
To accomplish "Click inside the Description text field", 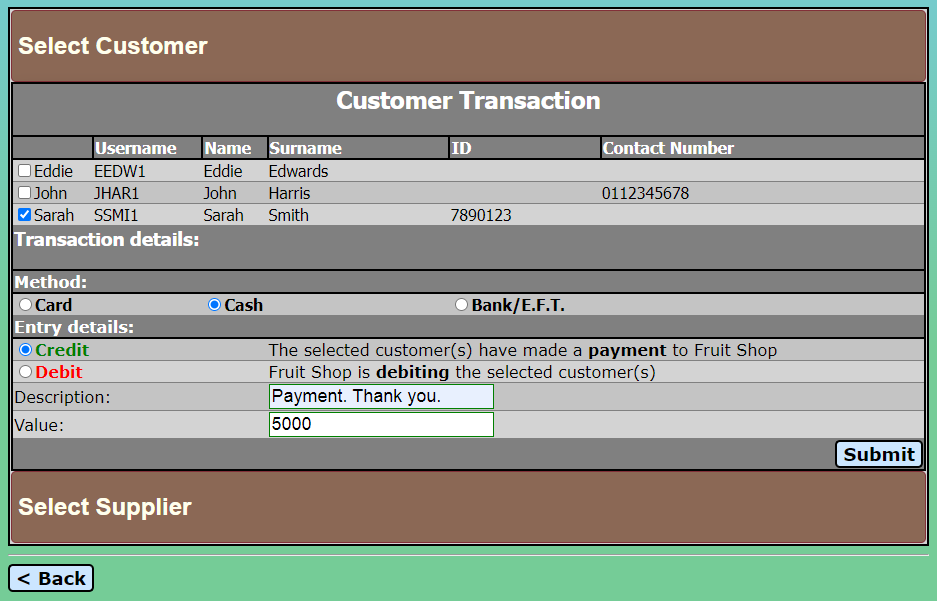I will [x=380, y=396].
